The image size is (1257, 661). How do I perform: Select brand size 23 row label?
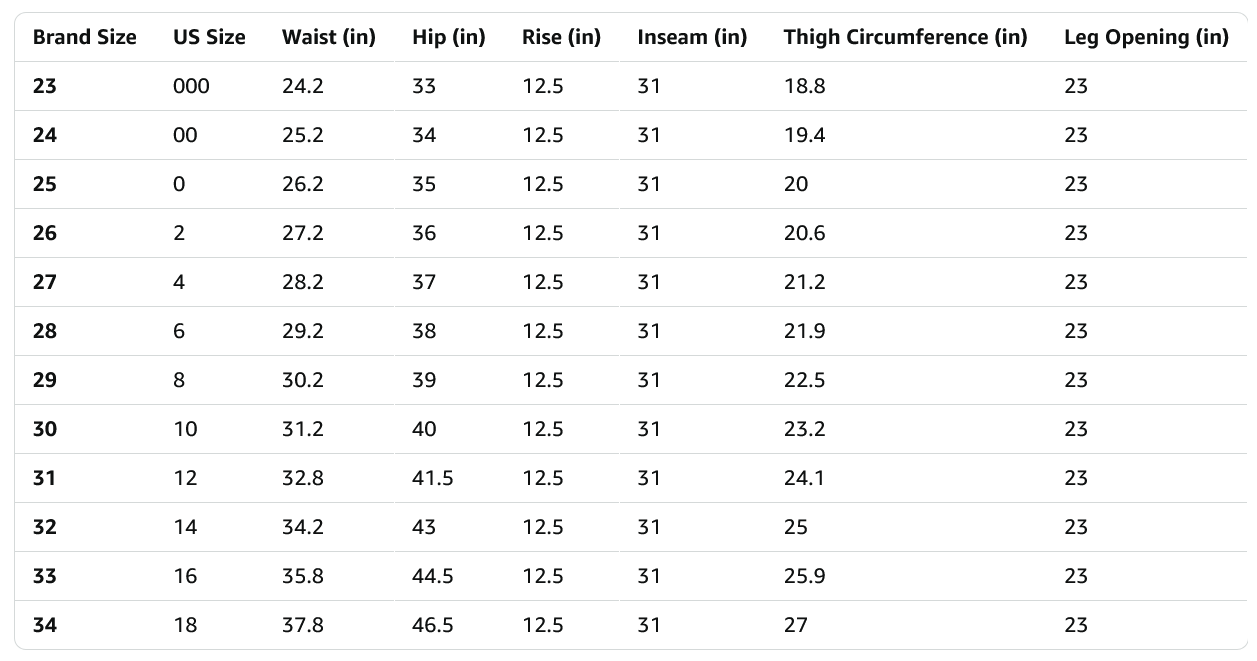45,86
